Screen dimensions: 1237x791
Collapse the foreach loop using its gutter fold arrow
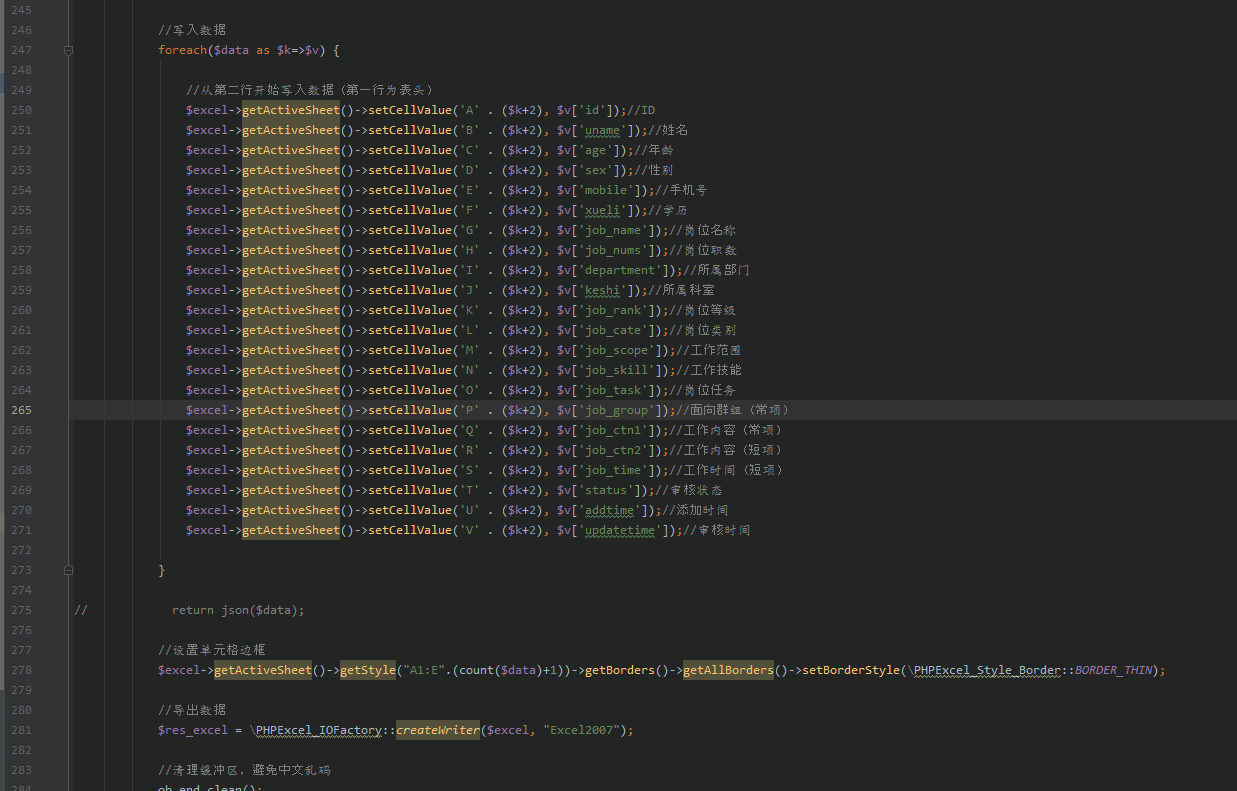68,49
